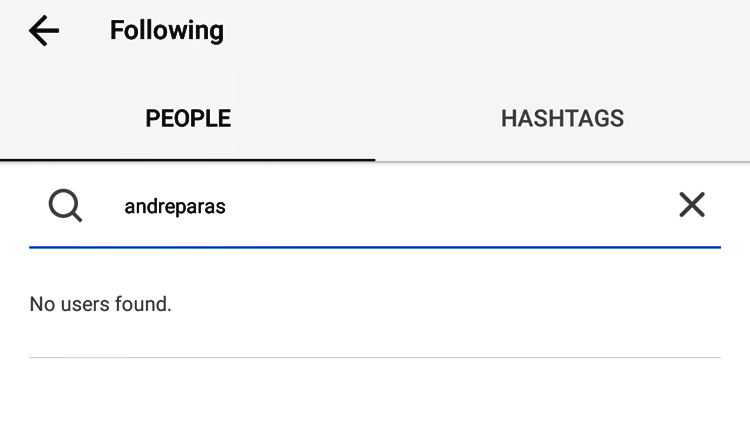
Task: Select the PEOPLE tab
Action: pyautogui.click(x=188, y=119)
